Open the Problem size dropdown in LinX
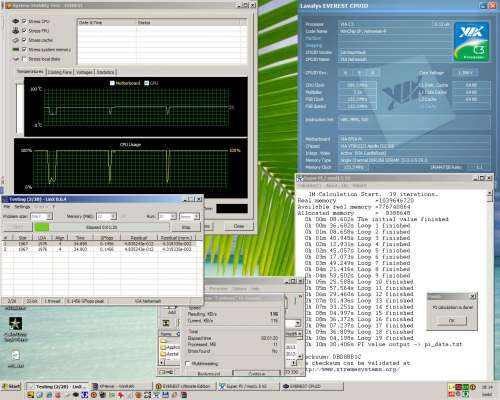Screen dimensions: 500x400 pyautogui.click(x=49, y=216)
